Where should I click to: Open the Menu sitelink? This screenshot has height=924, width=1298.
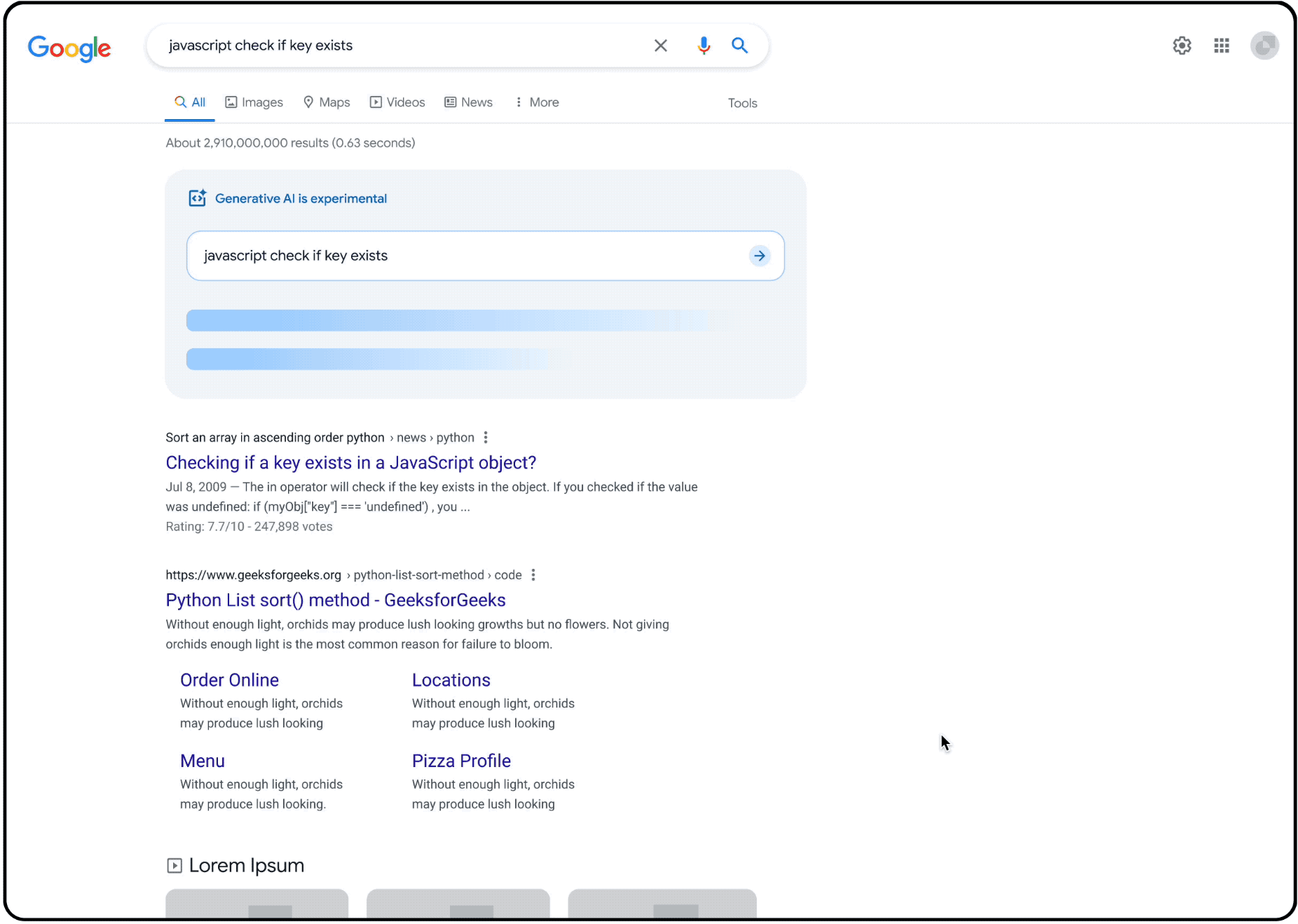pos(203,761)
